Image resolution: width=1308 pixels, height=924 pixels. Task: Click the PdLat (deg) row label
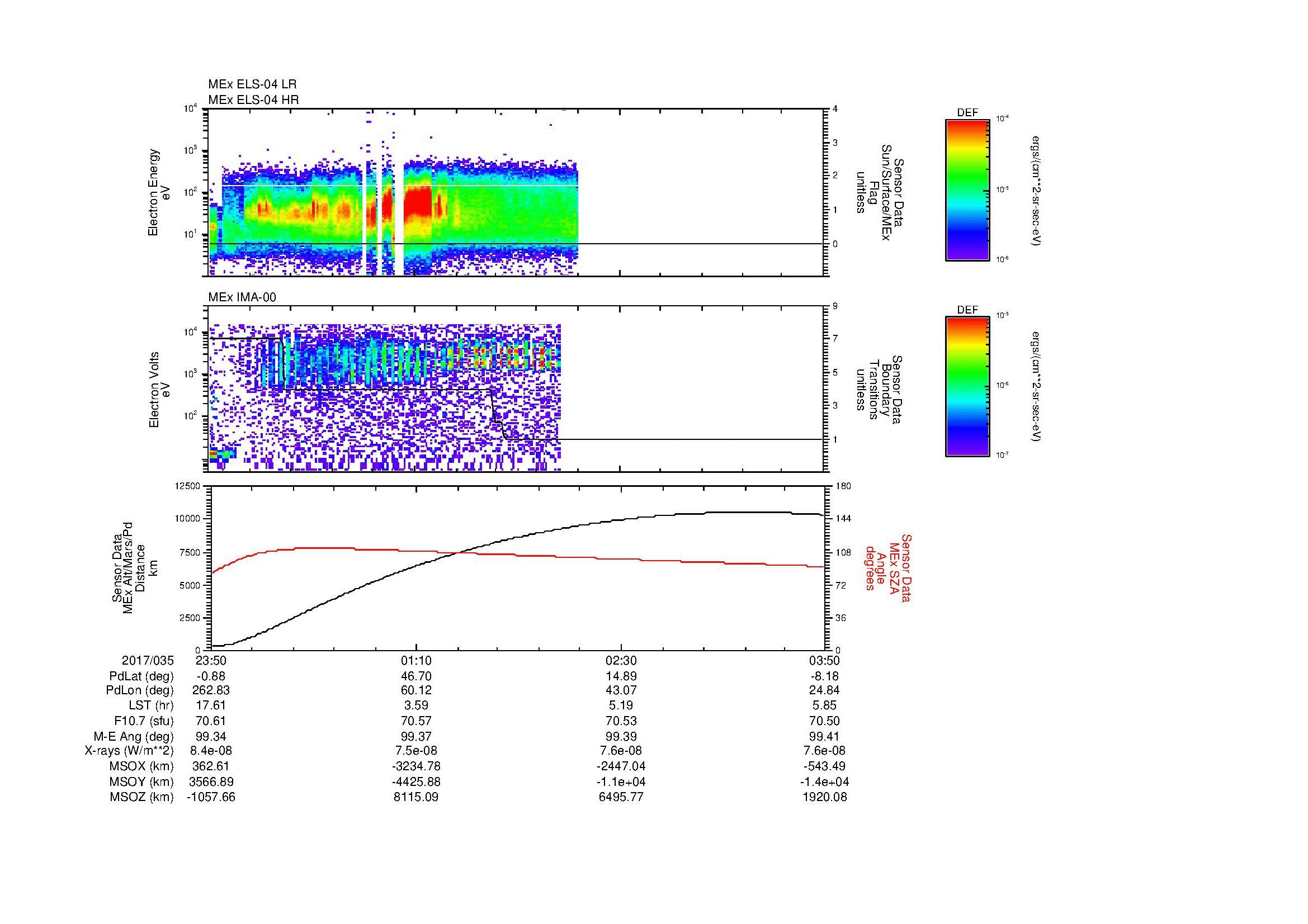click(141, 676)
